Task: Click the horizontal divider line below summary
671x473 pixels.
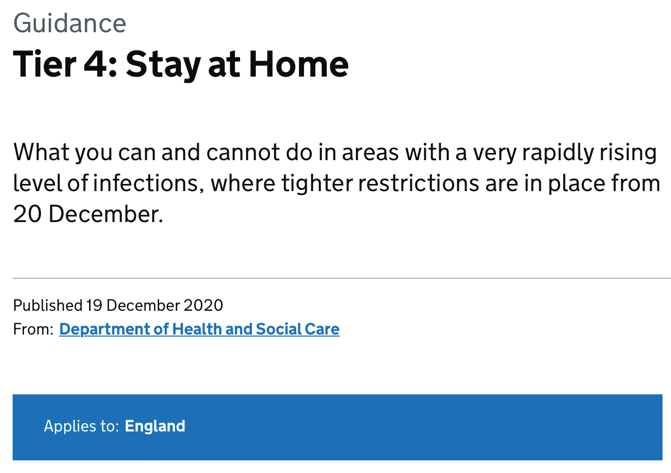Action: [340, 278]
